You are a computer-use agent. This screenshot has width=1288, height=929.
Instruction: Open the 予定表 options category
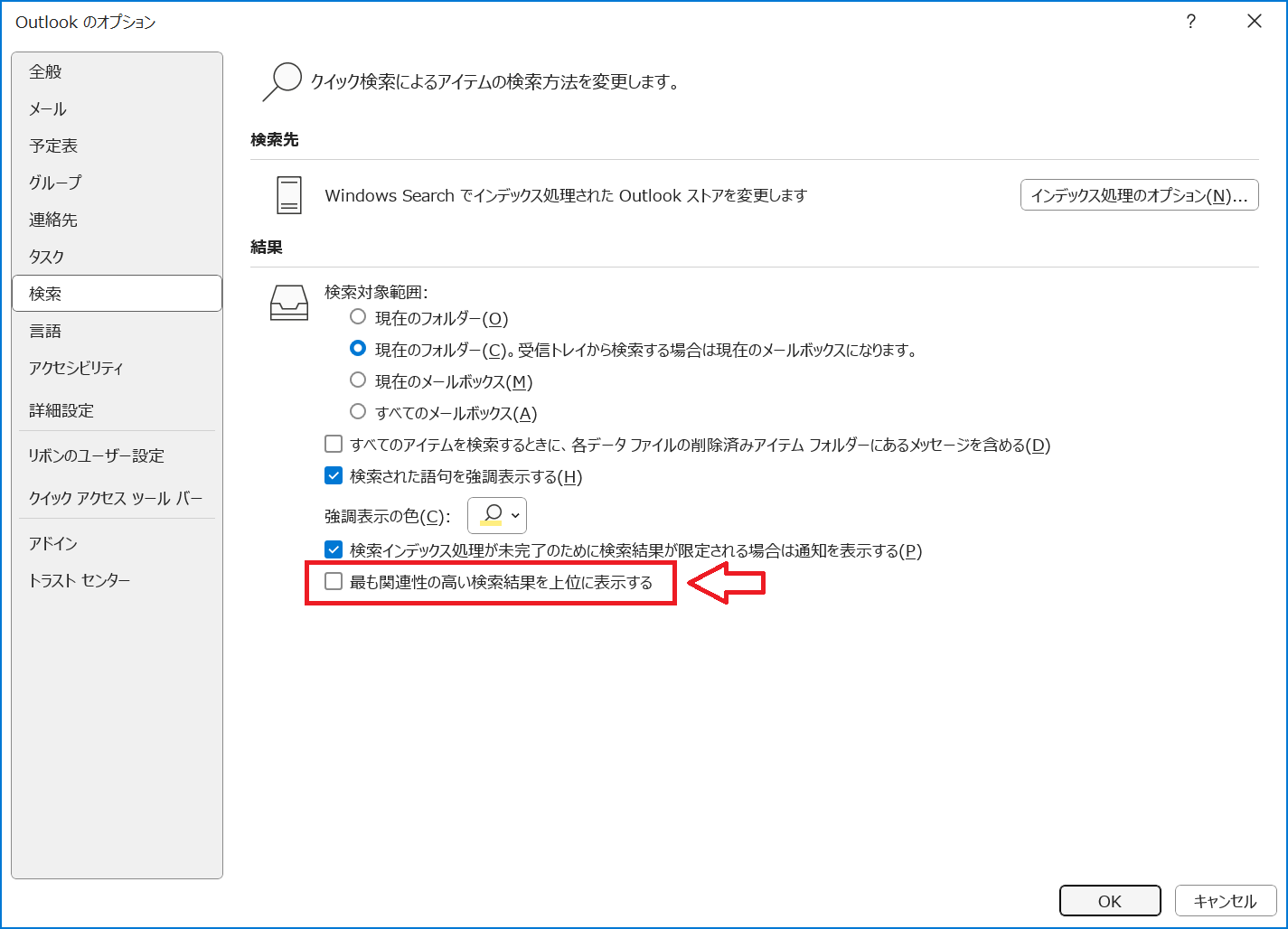(x=117, y=145)
